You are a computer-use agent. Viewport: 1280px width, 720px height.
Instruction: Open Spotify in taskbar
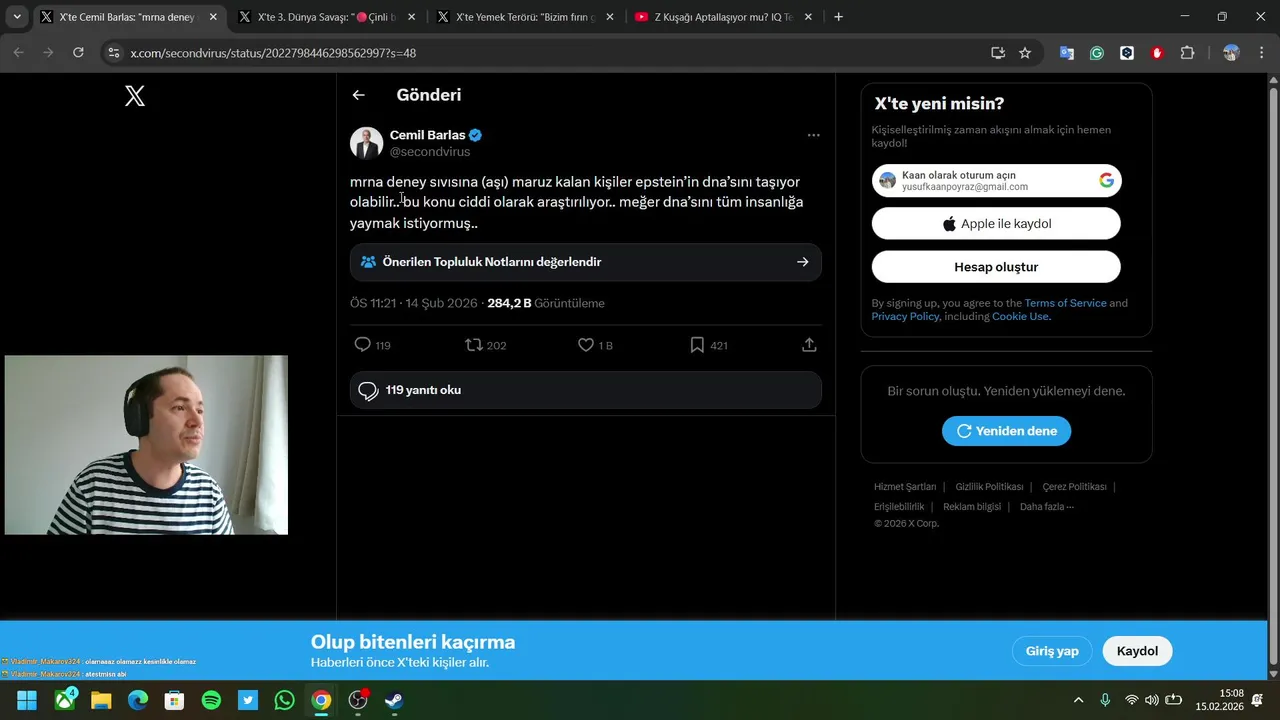pos(211,700)
